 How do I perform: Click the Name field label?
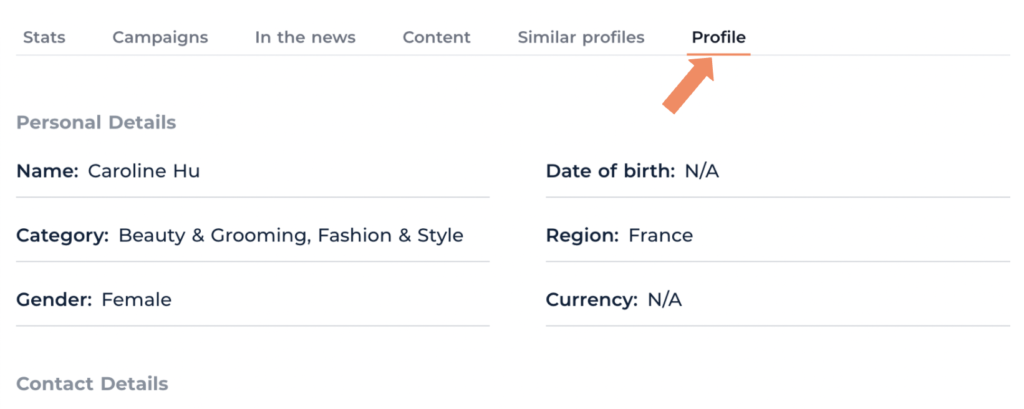47,171
